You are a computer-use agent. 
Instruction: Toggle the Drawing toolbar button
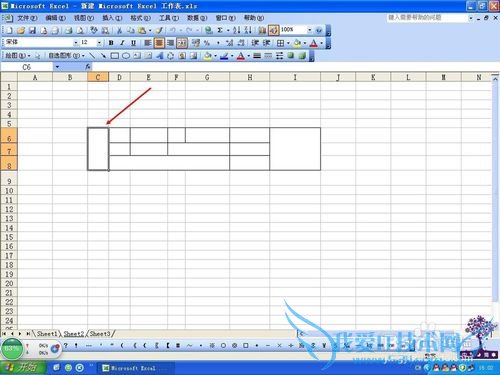[x=273, y=30]
